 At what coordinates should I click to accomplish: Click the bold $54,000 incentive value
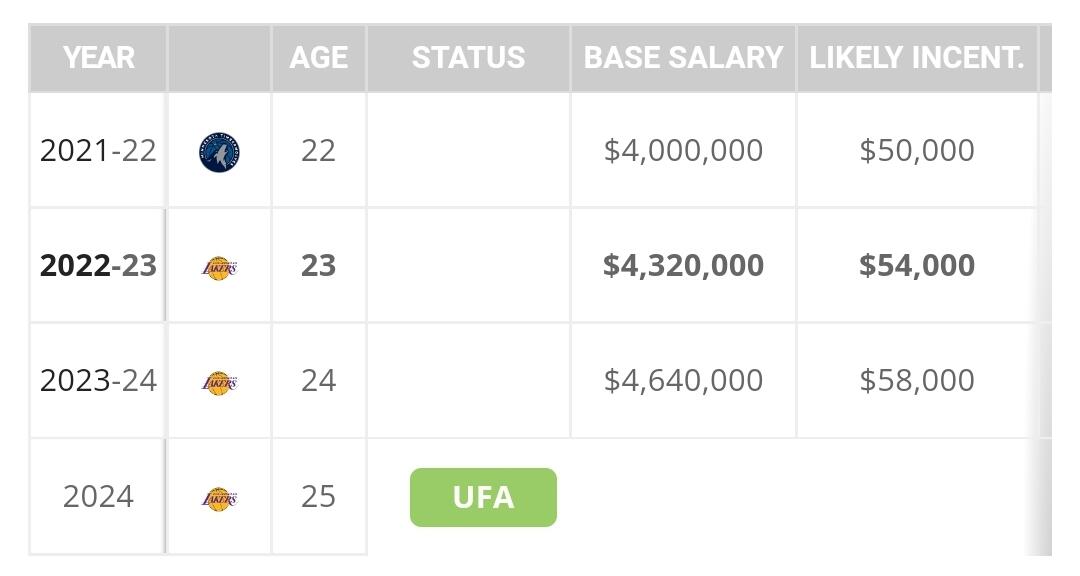(x=917, y=266)
